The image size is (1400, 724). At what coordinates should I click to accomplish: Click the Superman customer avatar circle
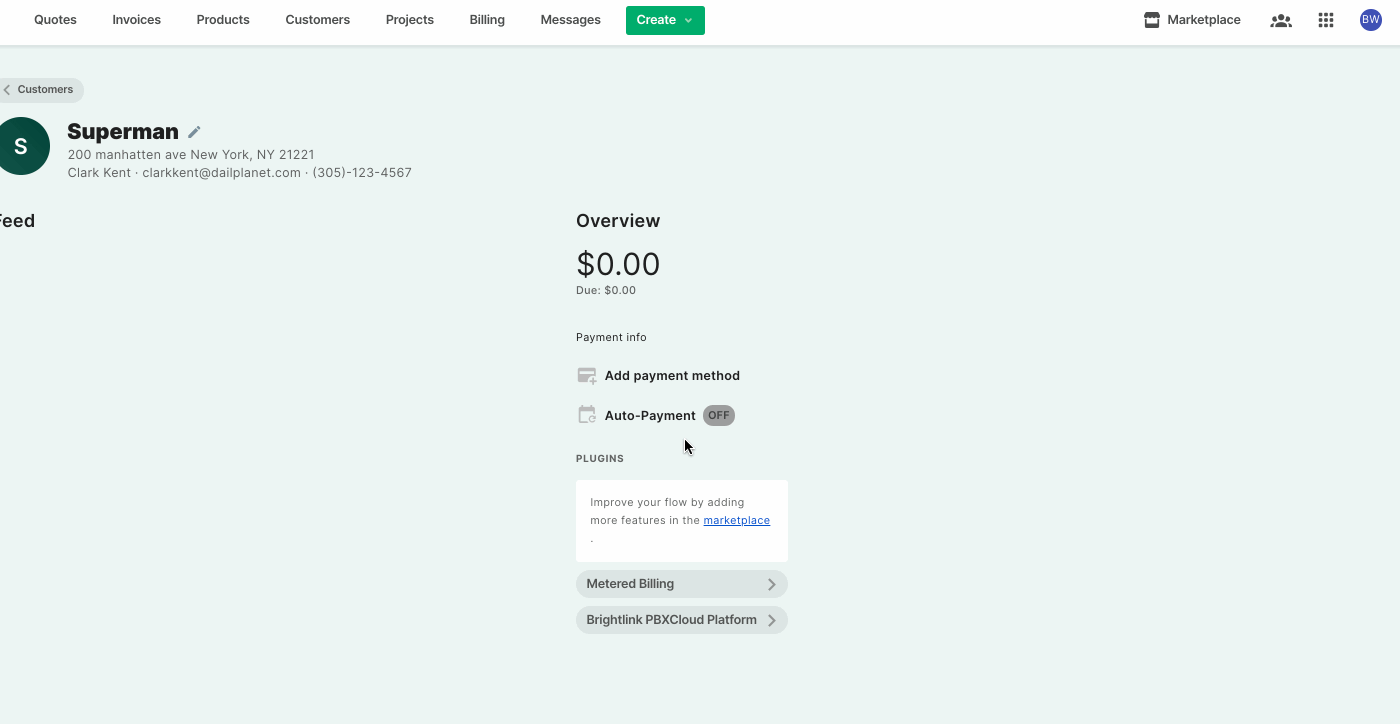[x=21, y=146]
